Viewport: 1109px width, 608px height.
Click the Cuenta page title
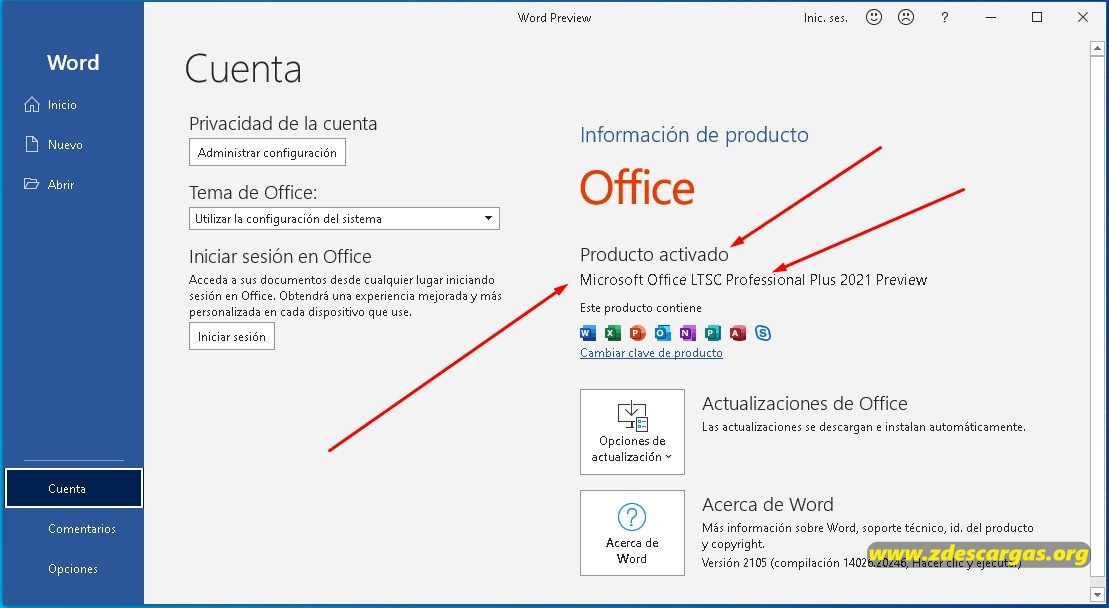pyautogui.click(x=243, y=69)
